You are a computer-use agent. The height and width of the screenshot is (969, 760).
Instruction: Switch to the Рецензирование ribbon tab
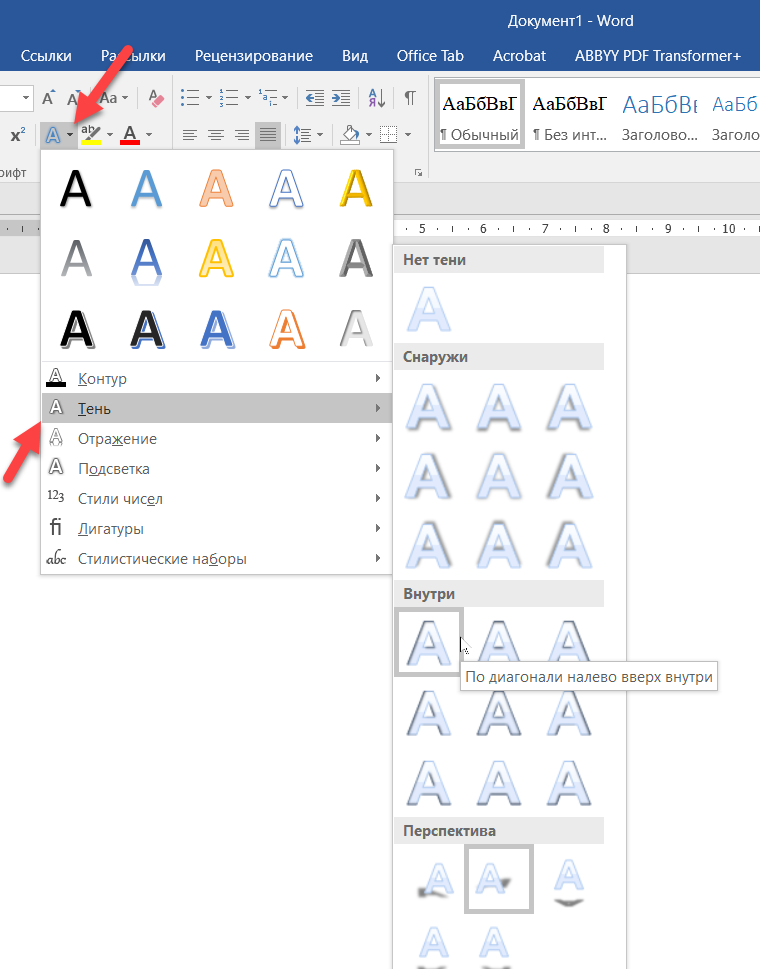[x=253, y=56]
